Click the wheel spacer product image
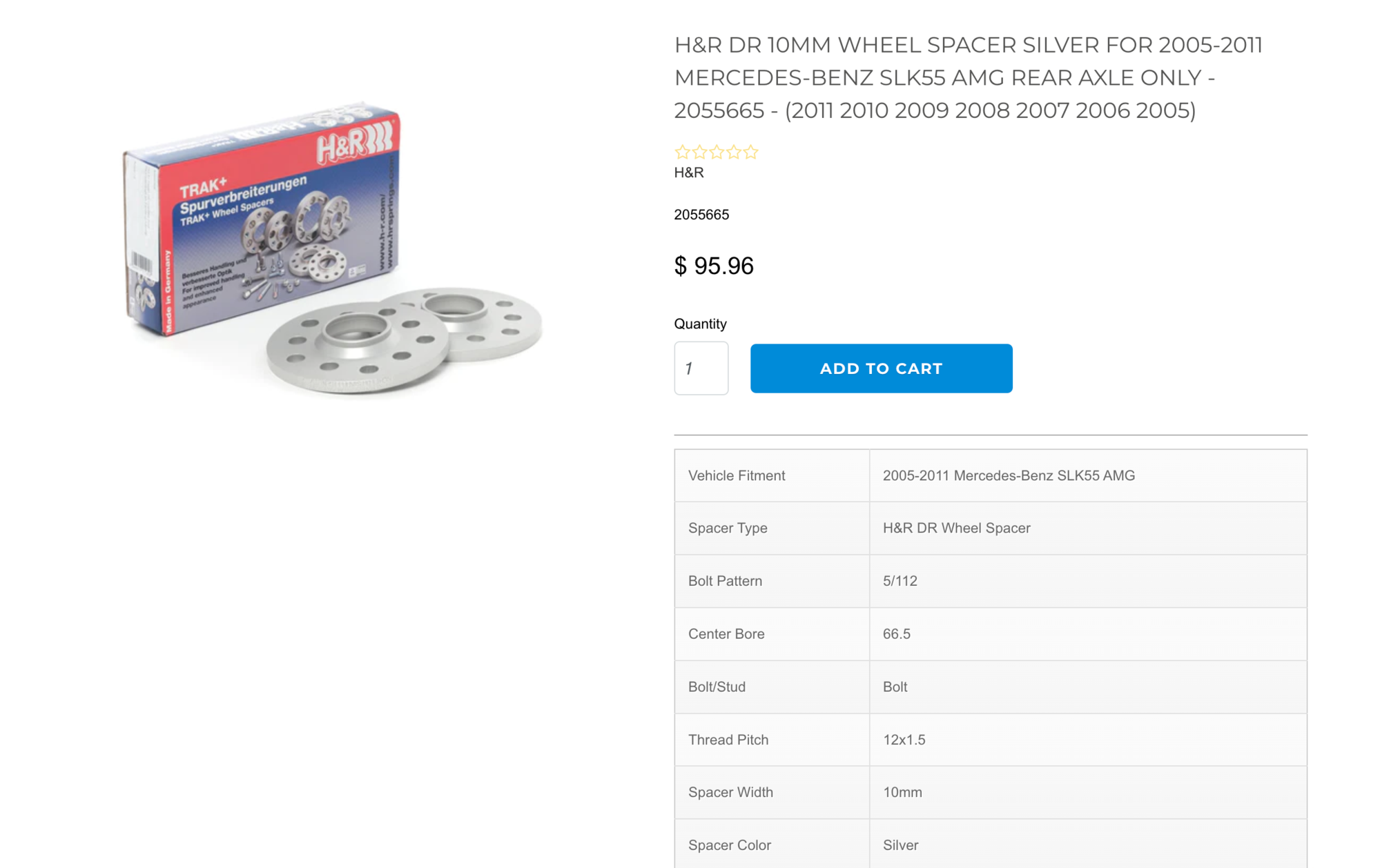 click(x=332, y=249)
